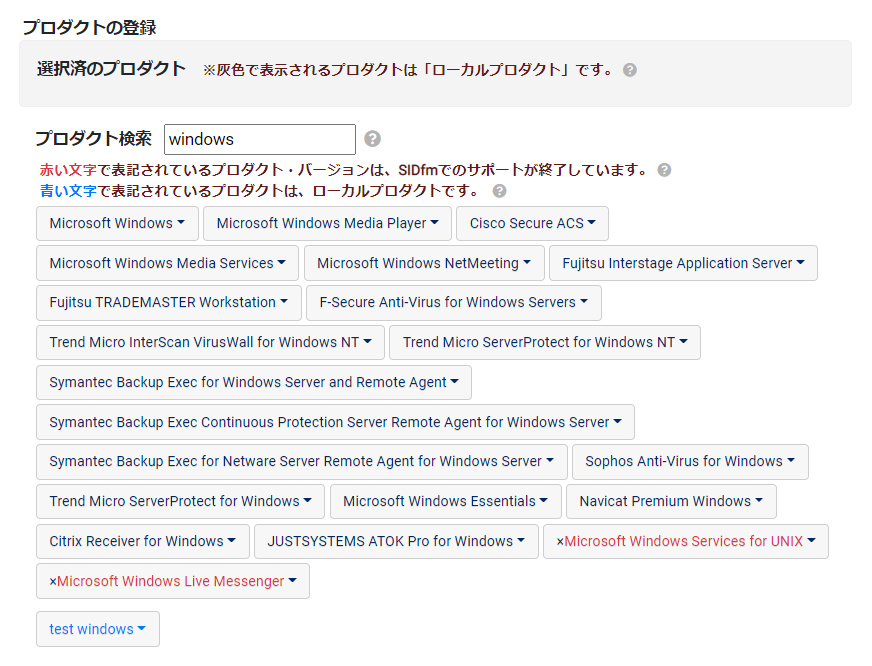Expand local product test windows dropdown
The height and width of the screenshot is (666, 872).
point(98,629)
